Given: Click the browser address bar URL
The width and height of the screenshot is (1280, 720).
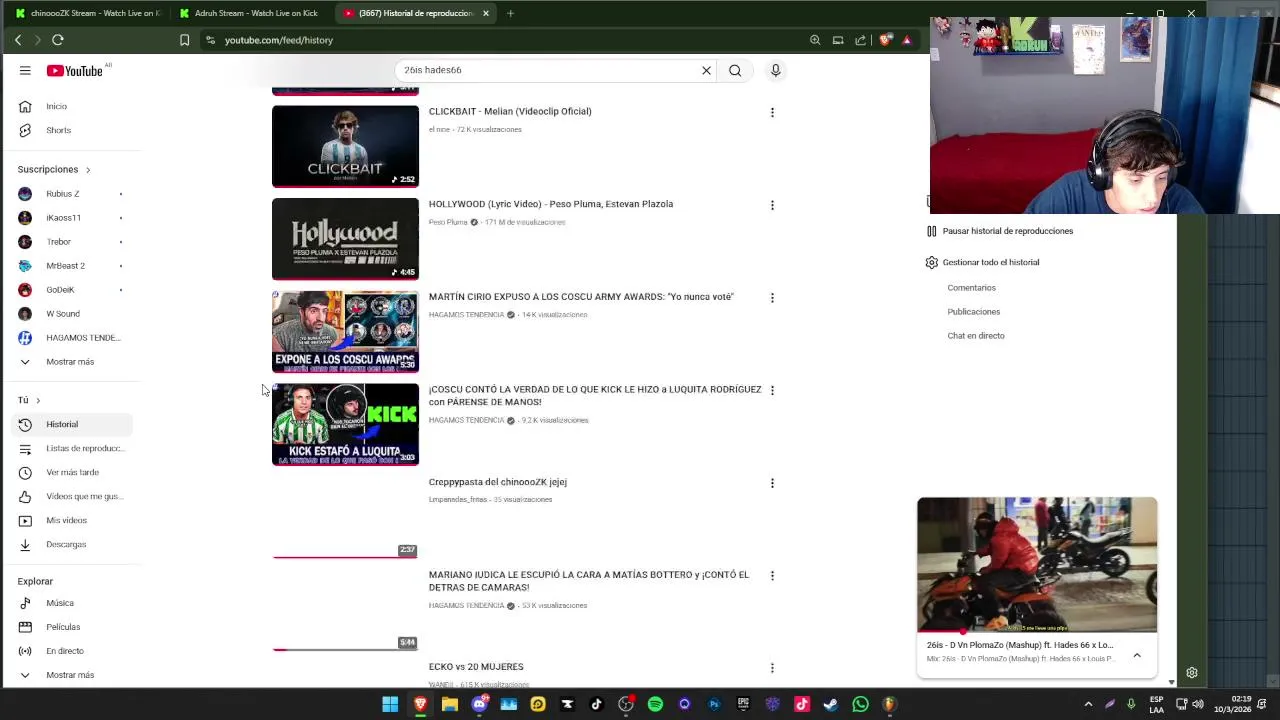Looking at the screenshot, I should (x=279, y=40).
